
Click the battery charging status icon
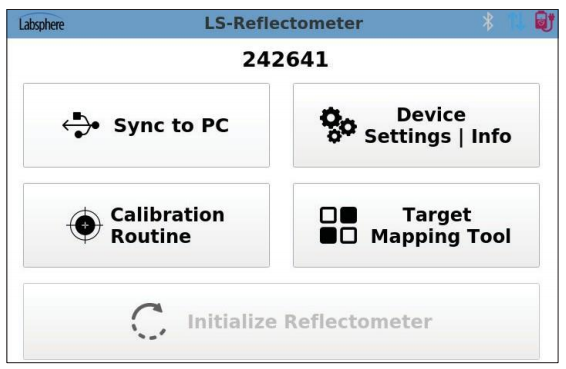[x=544, y=22]
